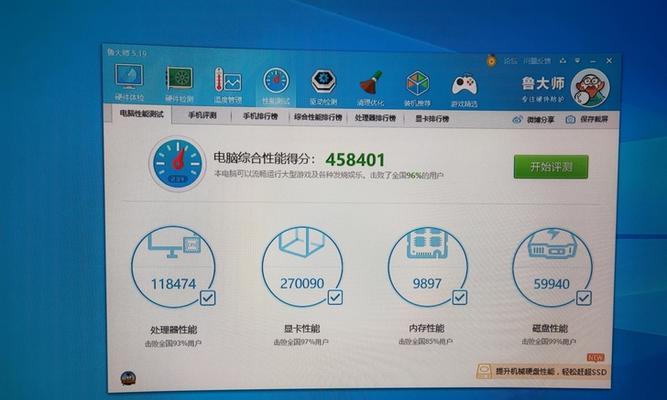This screenshot has height=400, width=667.
Task: Click 微博分享 share link
Action: click(x=541, y=120)
